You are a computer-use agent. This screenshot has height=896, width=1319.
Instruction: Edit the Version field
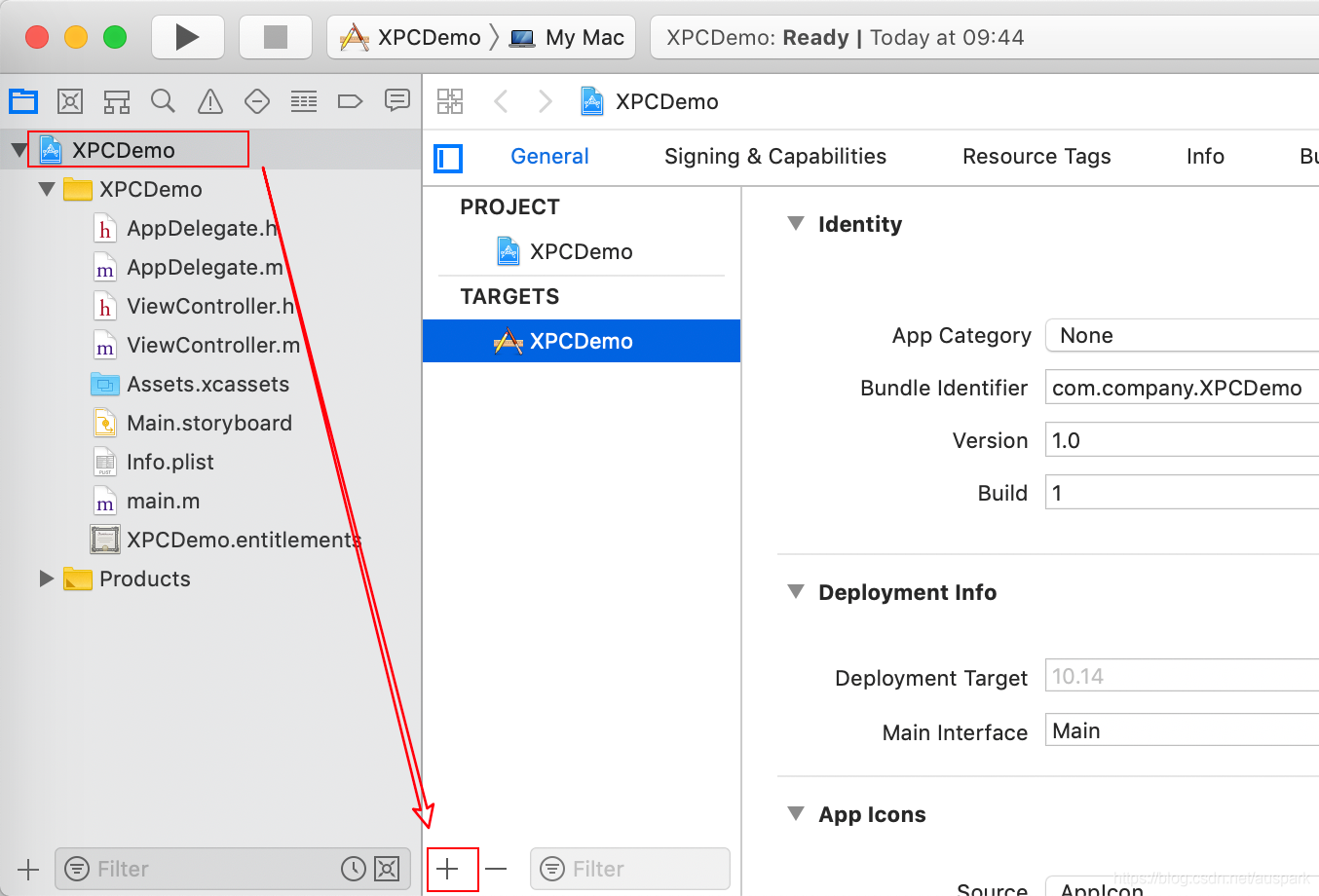click(1182, 440)
